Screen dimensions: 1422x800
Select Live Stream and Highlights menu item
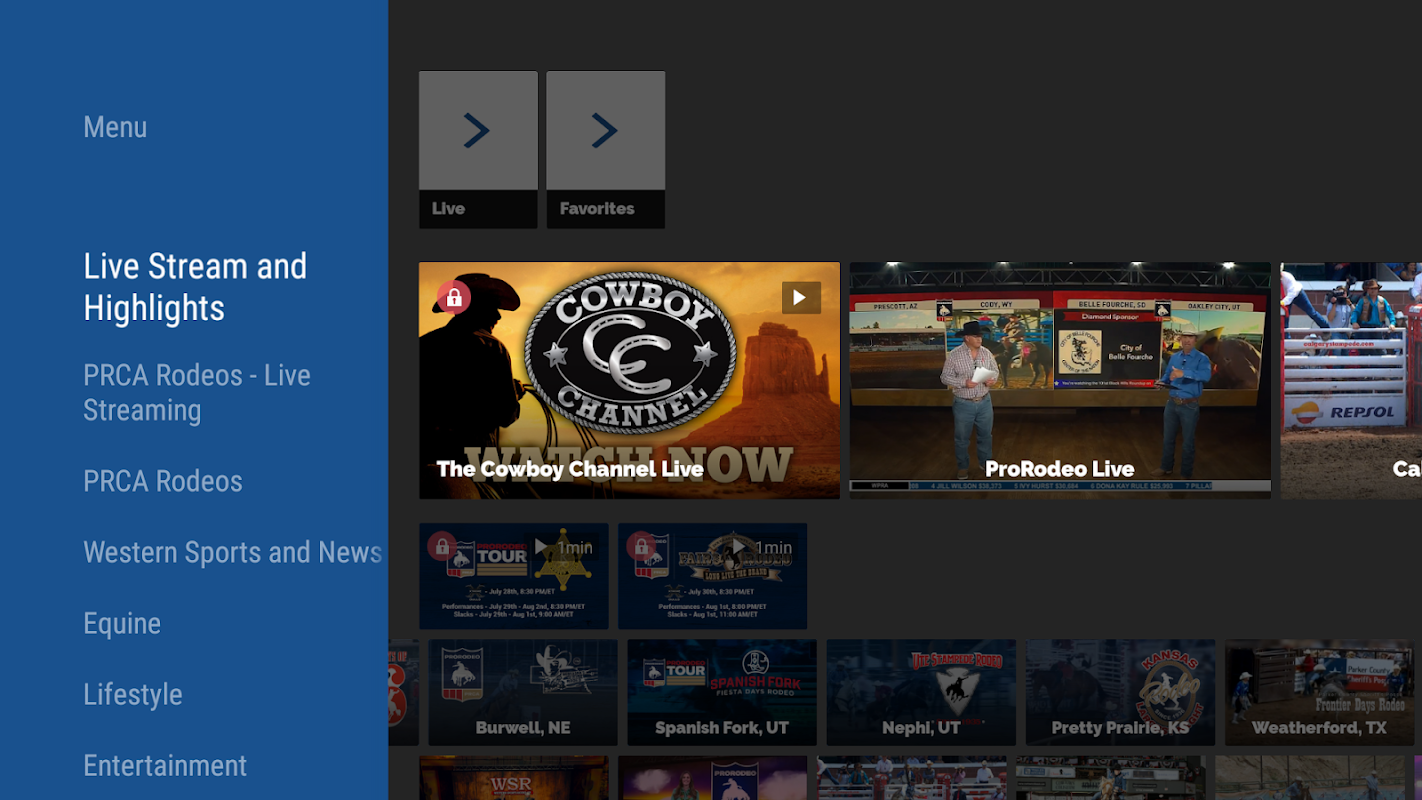pyautogui.click(x=195, y=287)
